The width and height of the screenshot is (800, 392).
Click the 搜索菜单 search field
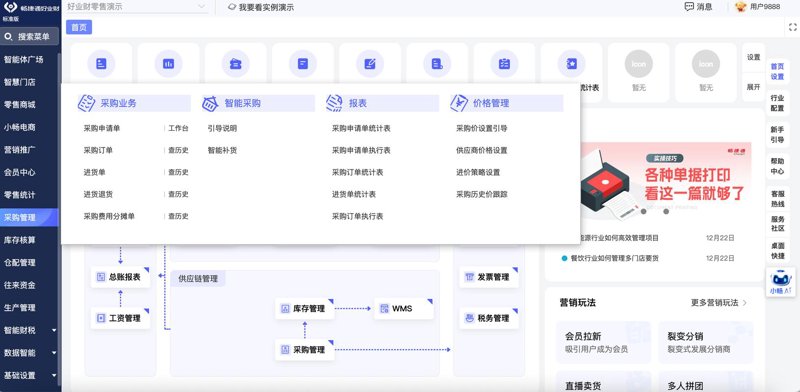click(x=30, y=37)
